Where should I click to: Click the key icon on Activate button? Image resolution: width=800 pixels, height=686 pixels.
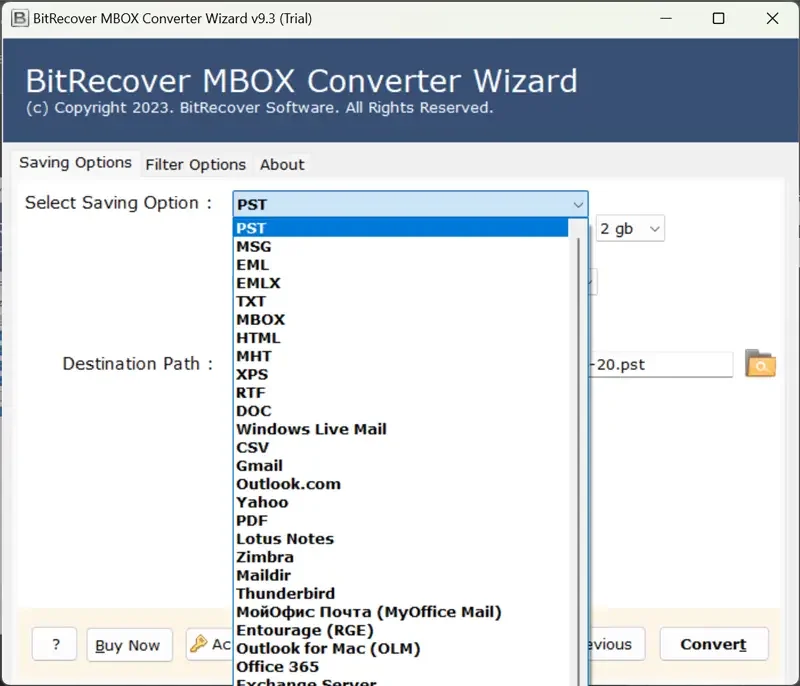(198, 645)
